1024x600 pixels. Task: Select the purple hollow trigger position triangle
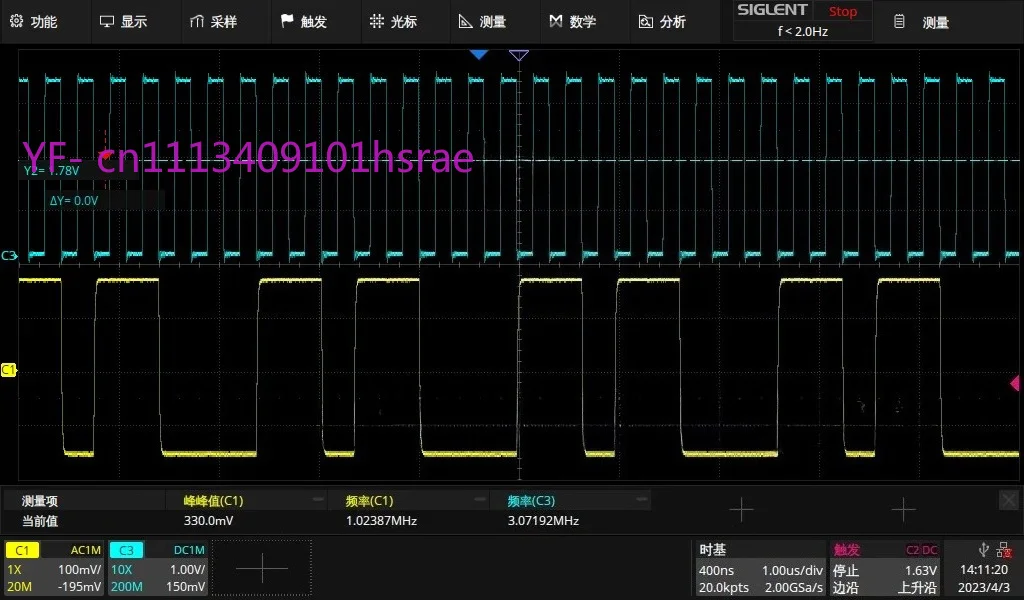519,55
